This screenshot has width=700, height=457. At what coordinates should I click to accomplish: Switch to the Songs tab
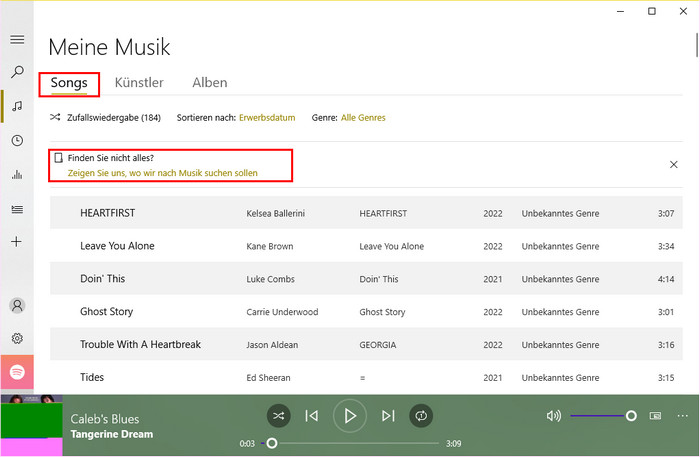[69, 83]
